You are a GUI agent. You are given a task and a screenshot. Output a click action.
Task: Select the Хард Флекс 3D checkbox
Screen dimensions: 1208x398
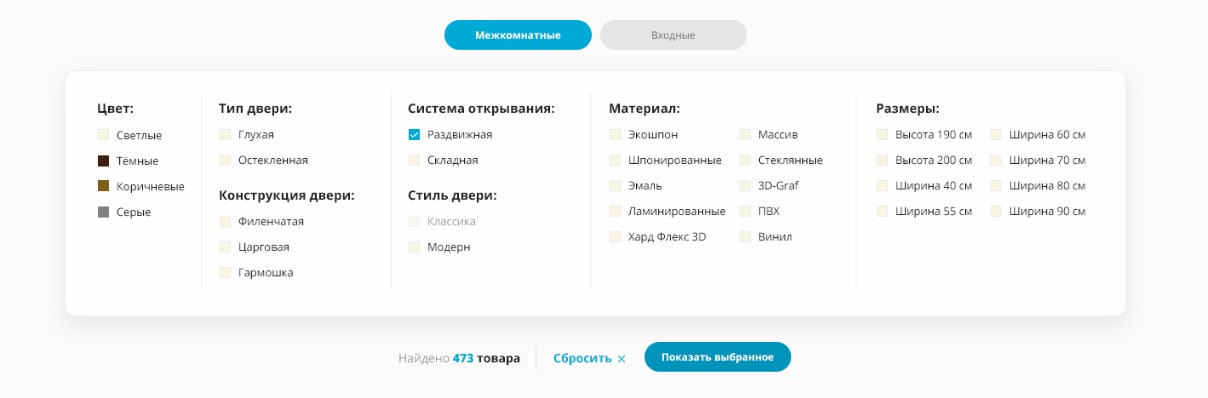click(x=615, y=237)
